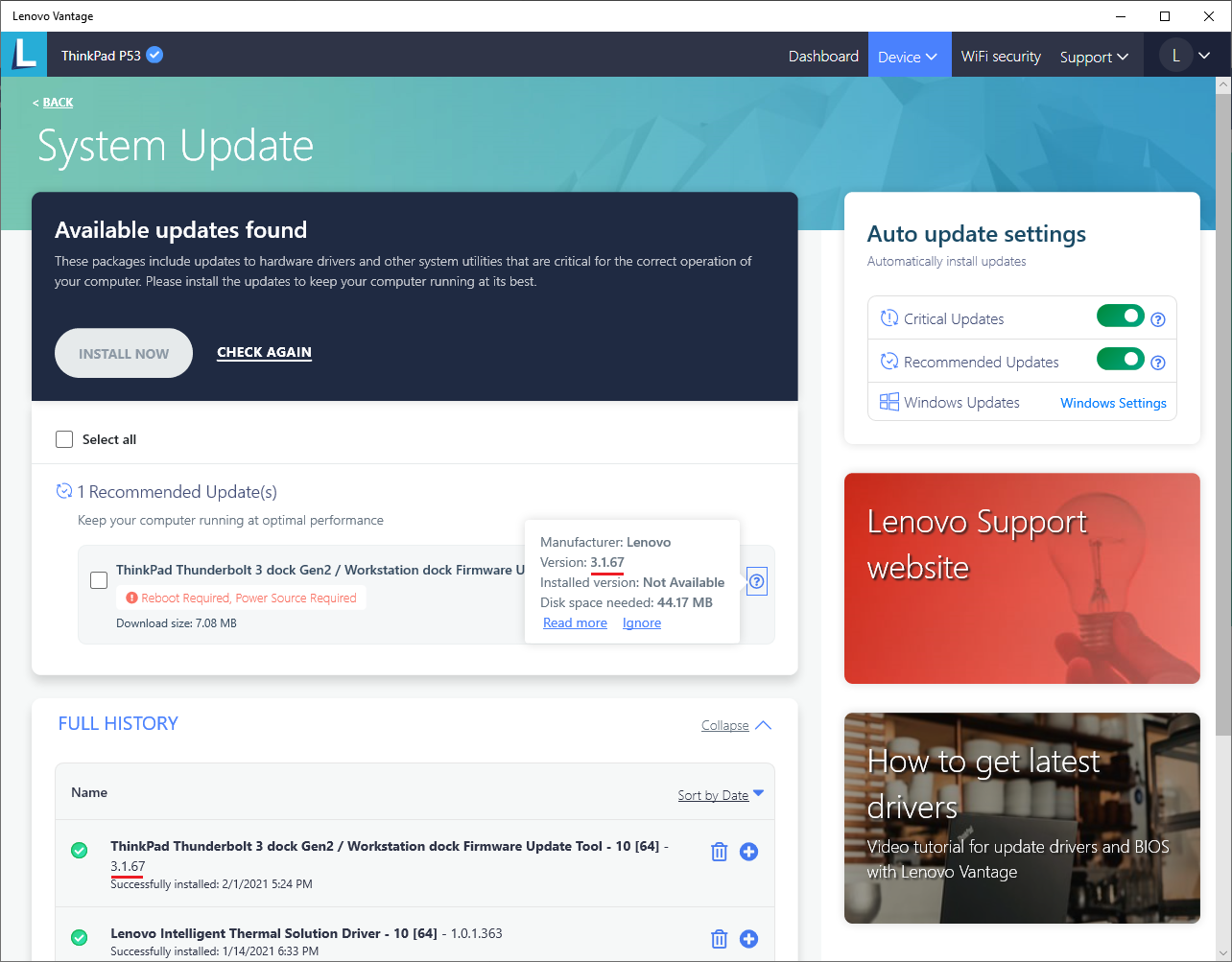Expand the Support menu
This screenshot has width=1232, height=962.
1094,57
